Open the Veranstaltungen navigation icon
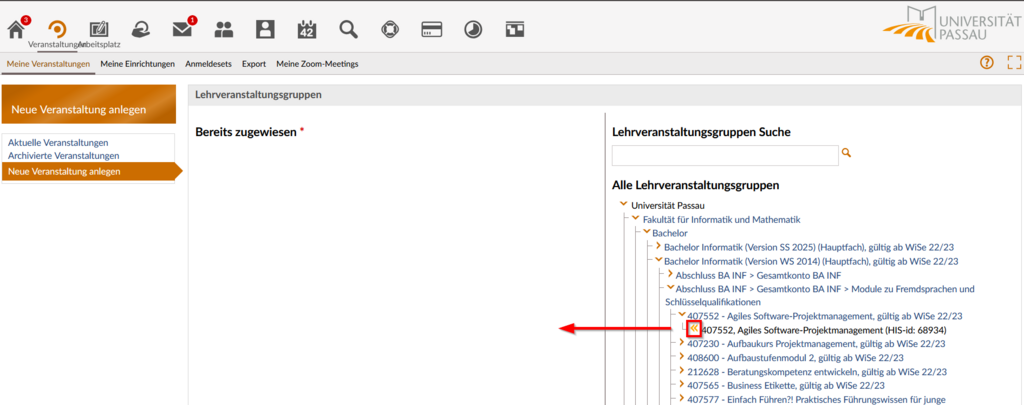The image size is (1024, 405). tap(57, 29)
